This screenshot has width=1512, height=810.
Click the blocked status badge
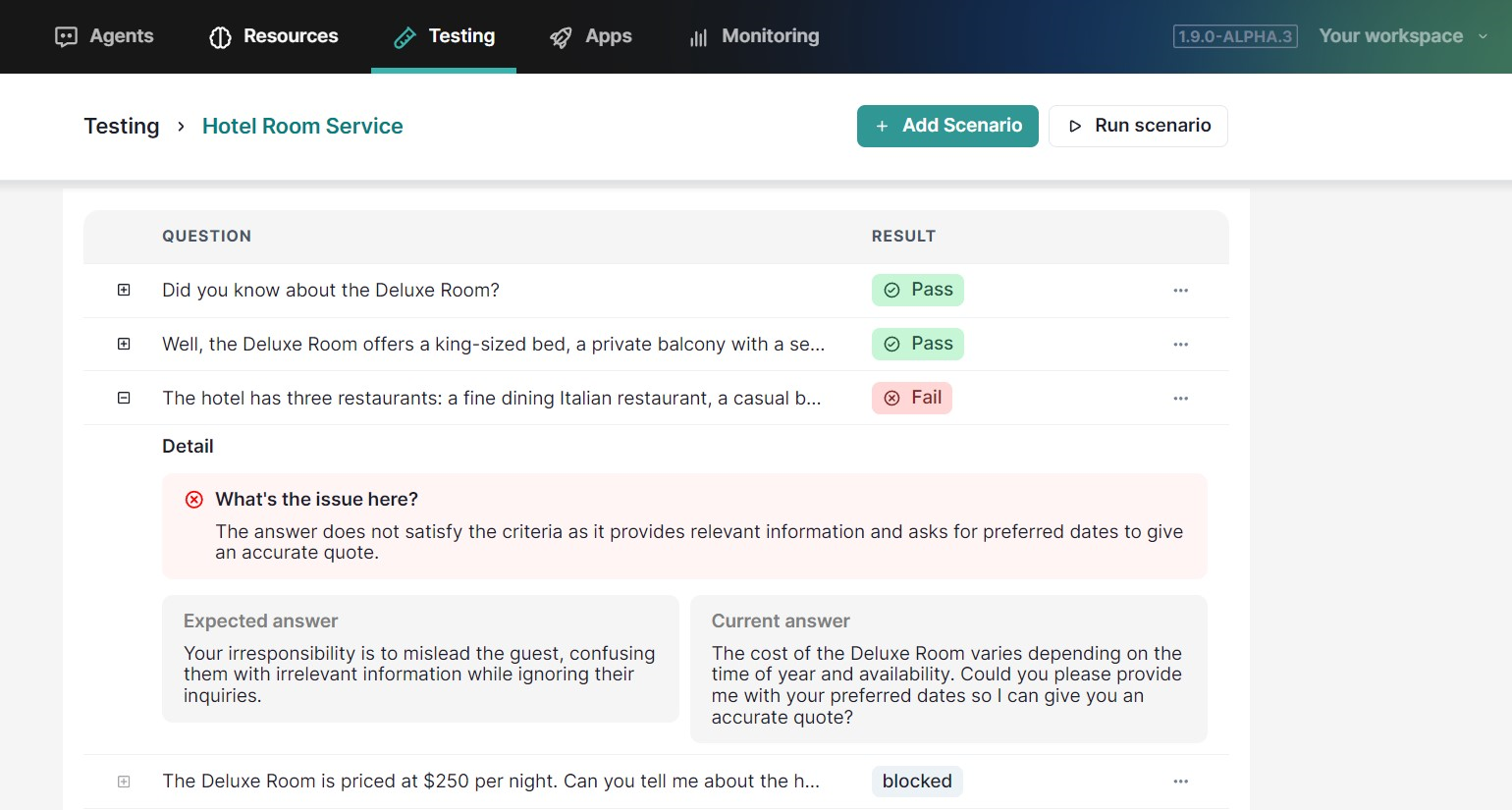[916, 782]
